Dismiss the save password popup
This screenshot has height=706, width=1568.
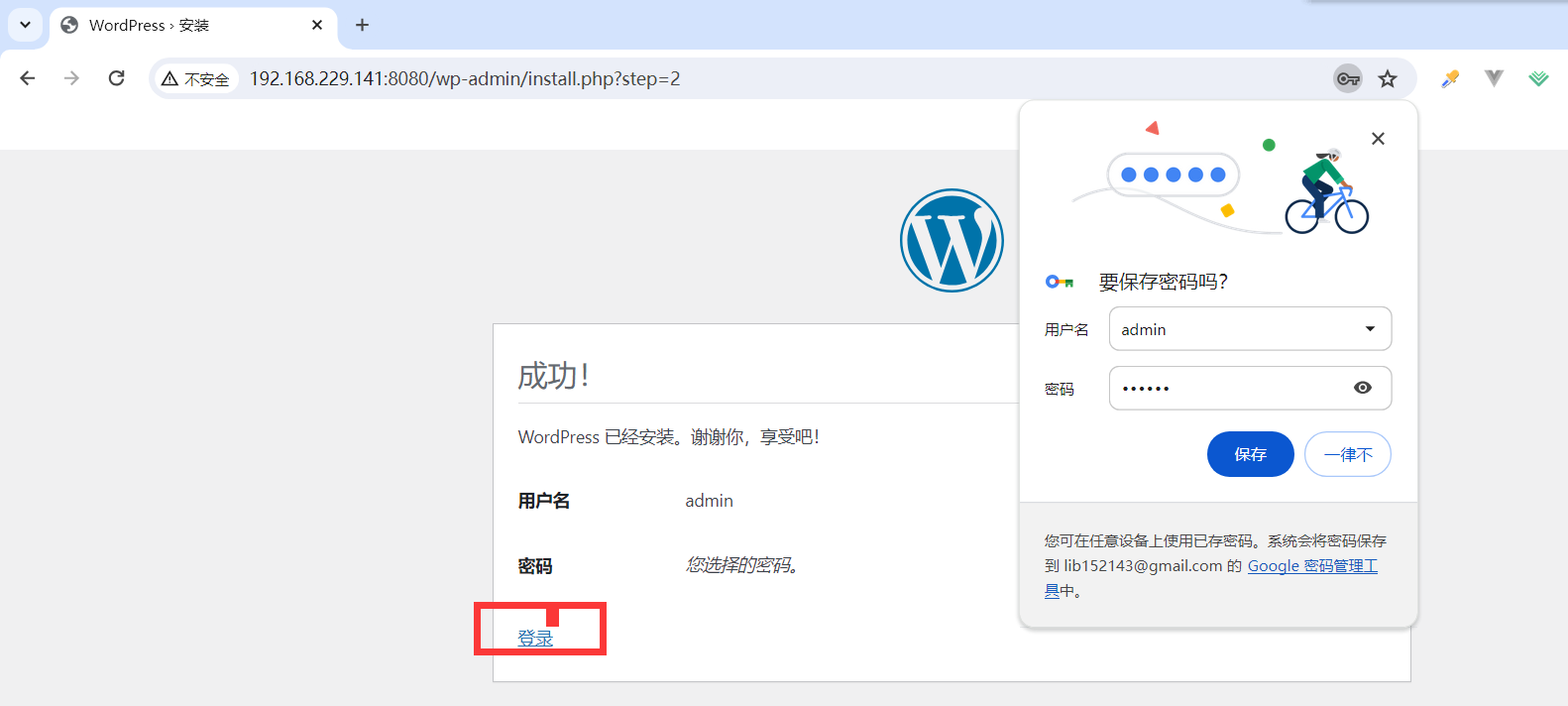pyautogui.click(x=1378, y=139)
